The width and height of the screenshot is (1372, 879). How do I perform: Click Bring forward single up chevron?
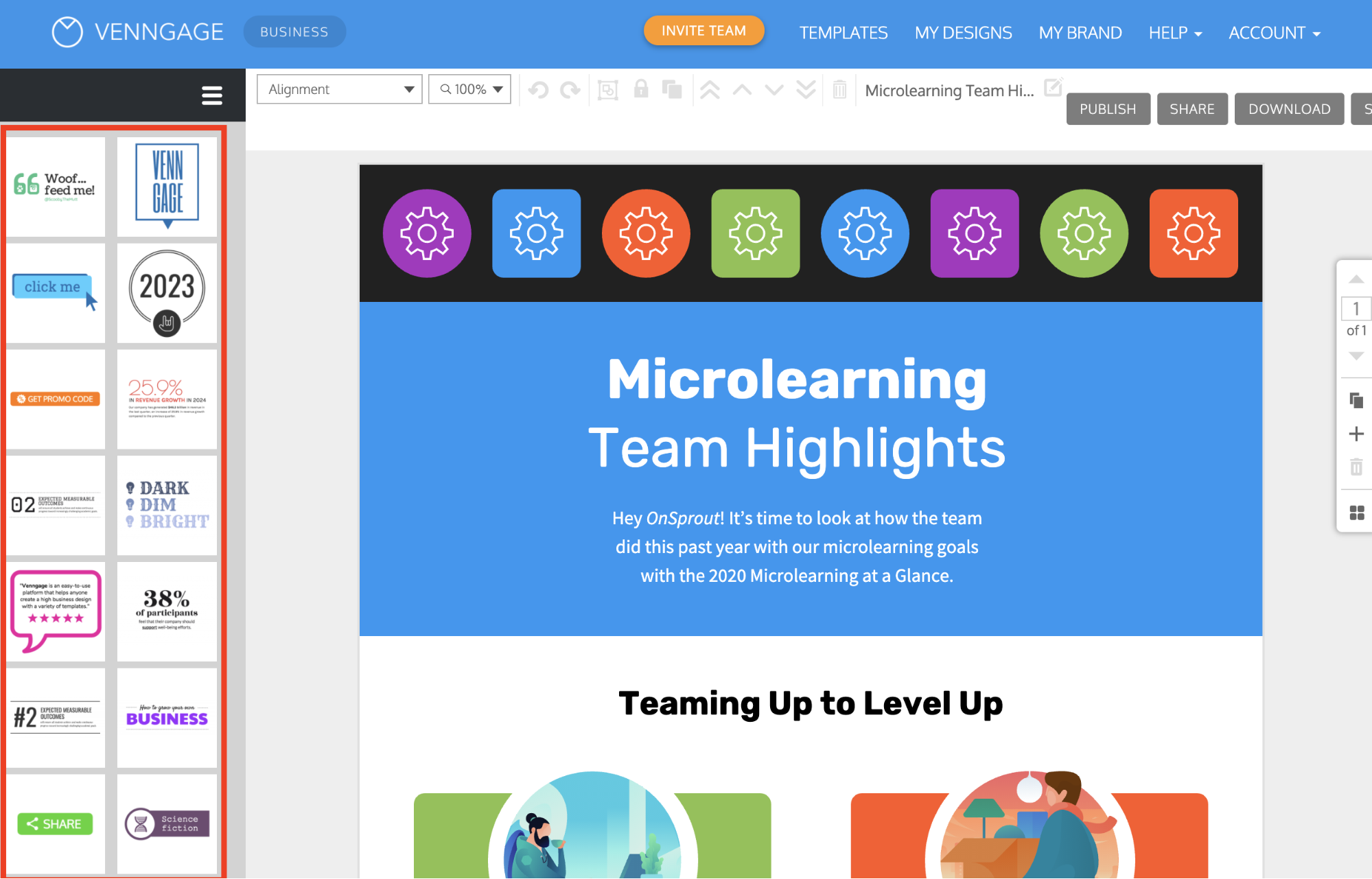(742, 90)
